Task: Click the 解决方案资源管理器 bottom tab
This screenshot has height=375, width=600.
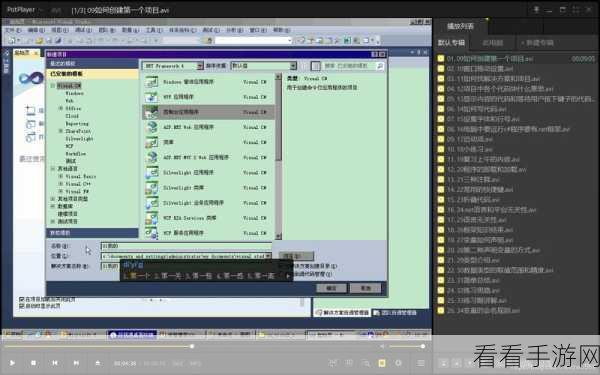Action: click(x=342, y=313)
